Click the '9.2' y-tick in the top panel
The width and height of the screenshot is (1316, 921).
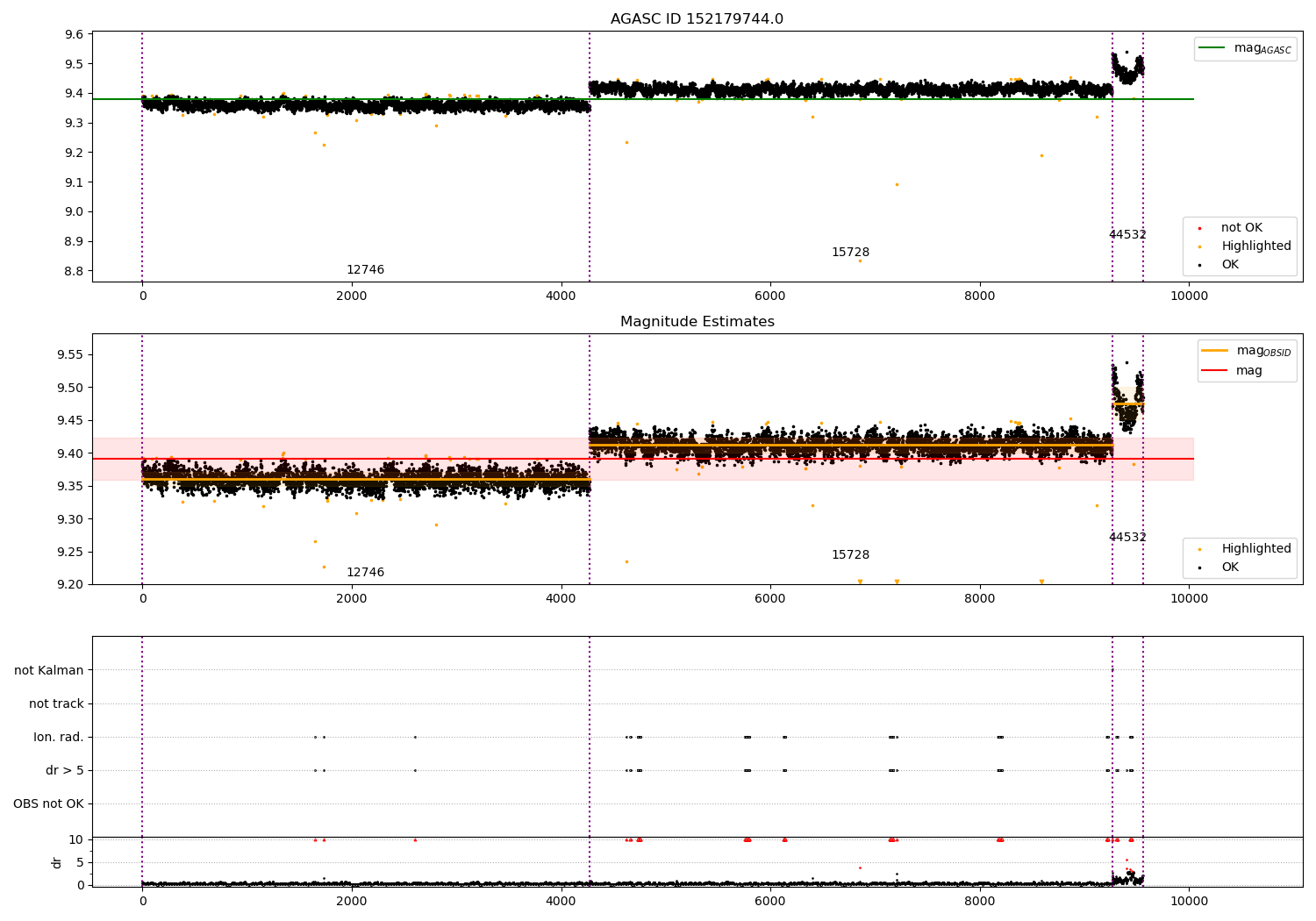click(75, 153)
